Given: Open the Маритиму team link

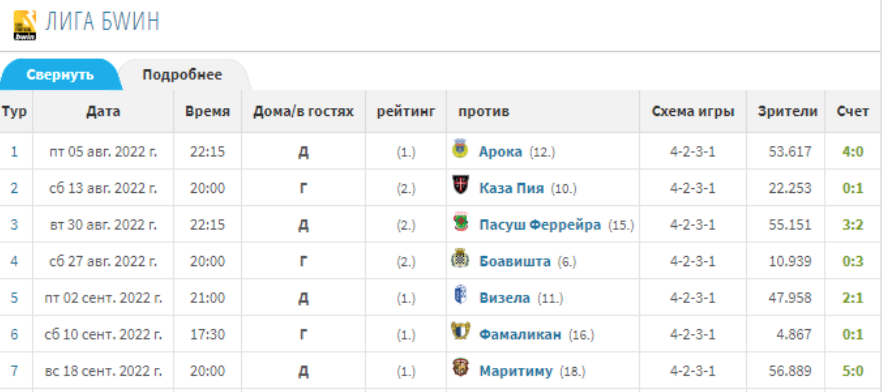Looking at the screenshot, I should click(516, 371).
